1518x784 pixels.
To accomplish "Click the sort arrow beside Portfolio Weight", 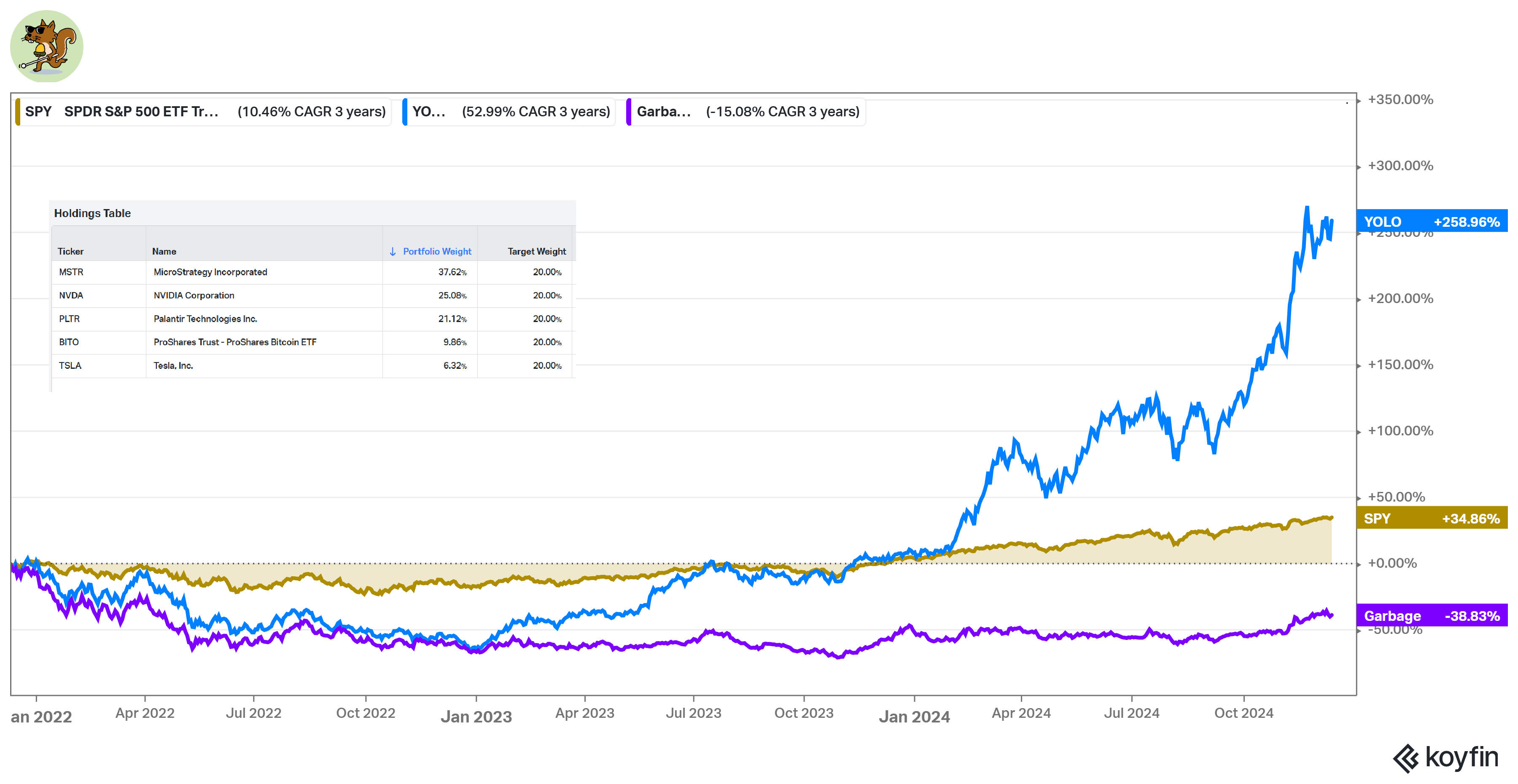I will tap(393, 252).
